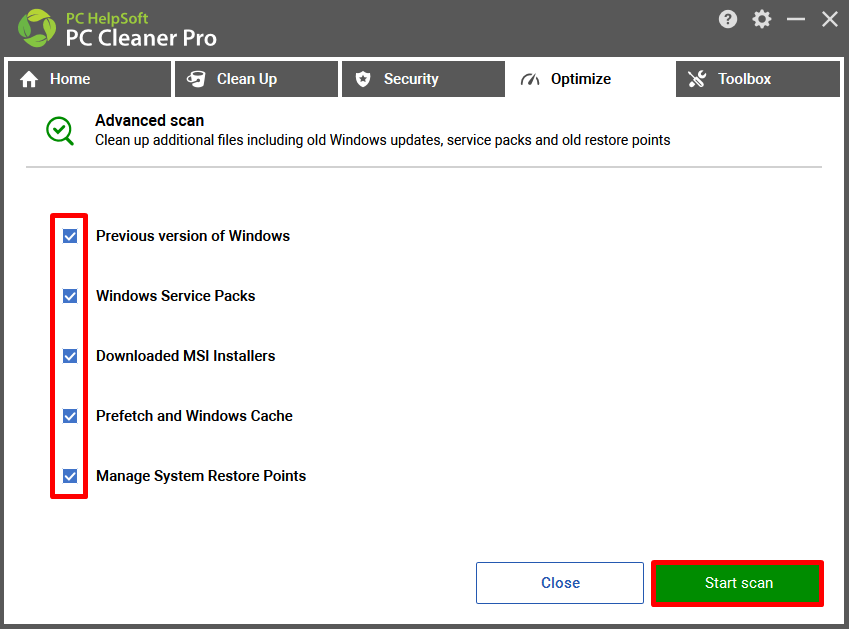Disable Prefetch and Windows Cache option
The height and width of the screenshot is (629, 849).
point(70,416)
